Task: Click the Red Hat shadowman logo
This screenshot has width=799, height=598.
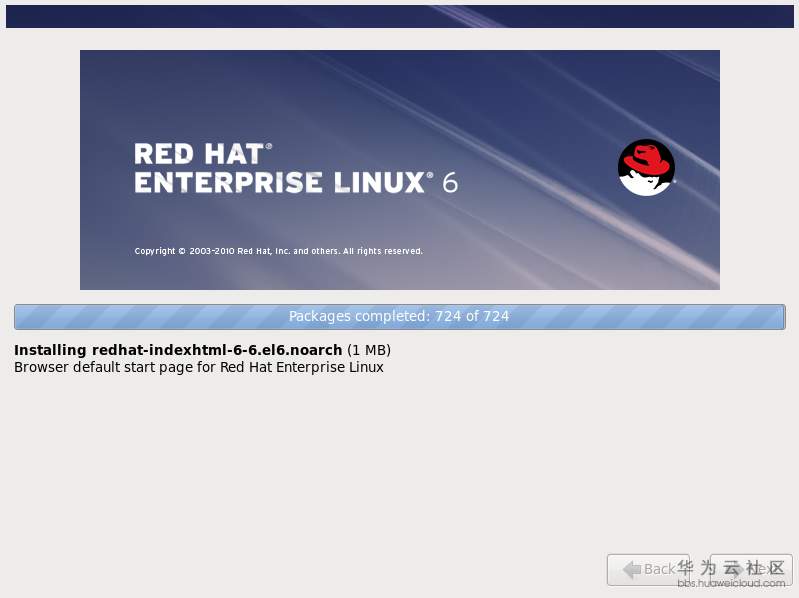Action: [x=646, y=168]
